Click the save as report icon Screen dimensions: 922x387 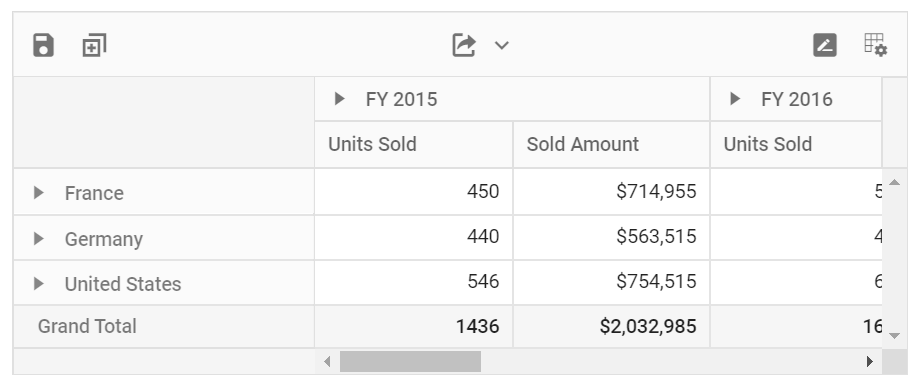pyautogui.click(x=94, y=45)
